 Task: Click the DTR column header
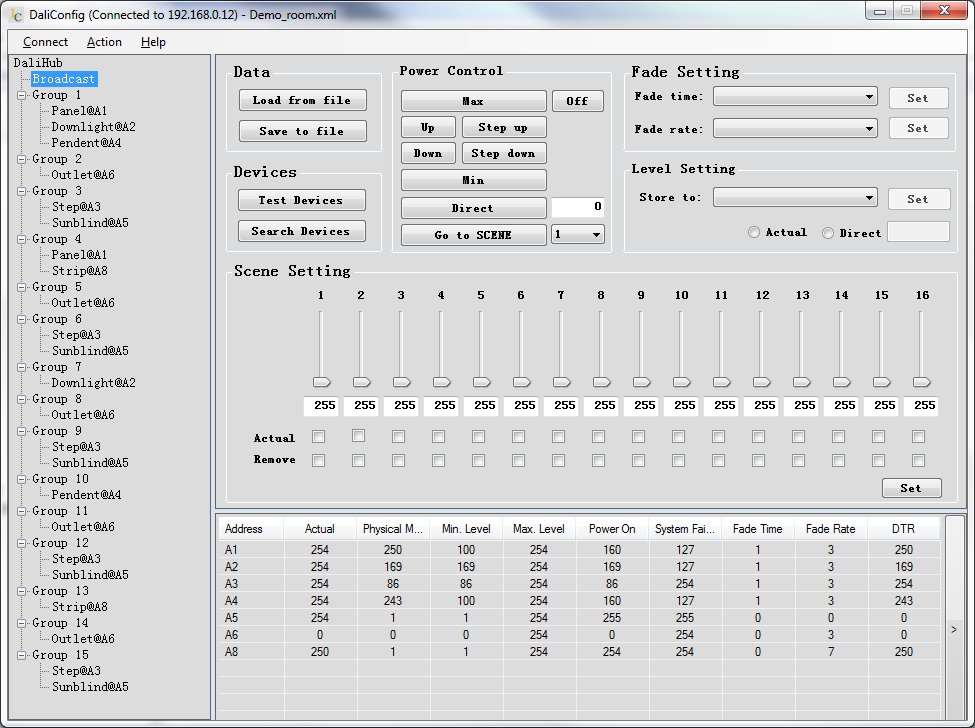coord(903,529)
